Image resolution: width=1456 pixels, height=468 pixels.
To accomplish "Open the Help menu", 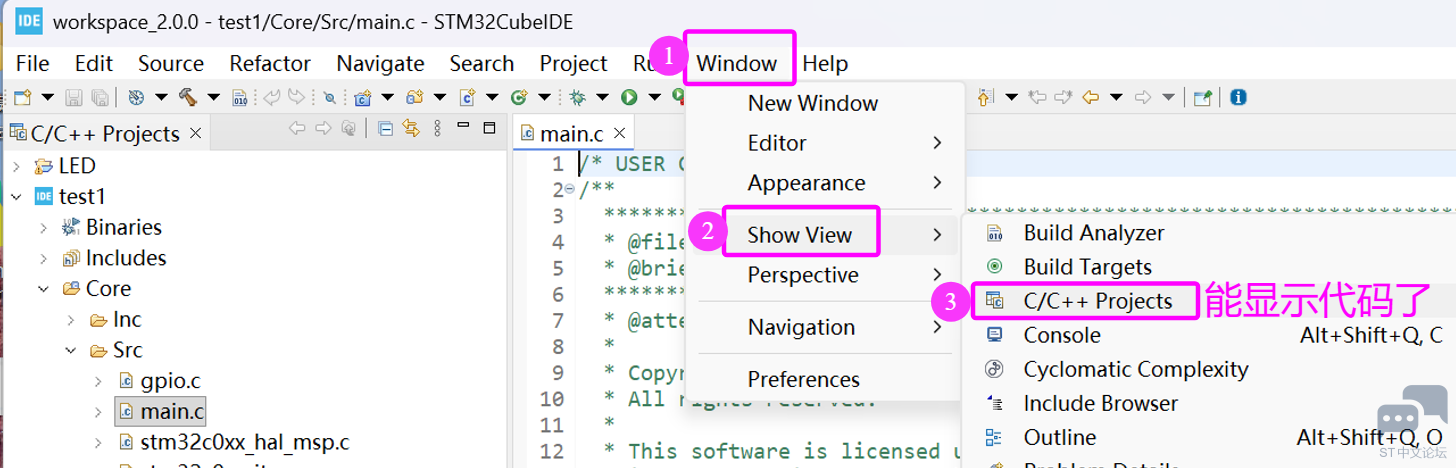I will point(825,63).
